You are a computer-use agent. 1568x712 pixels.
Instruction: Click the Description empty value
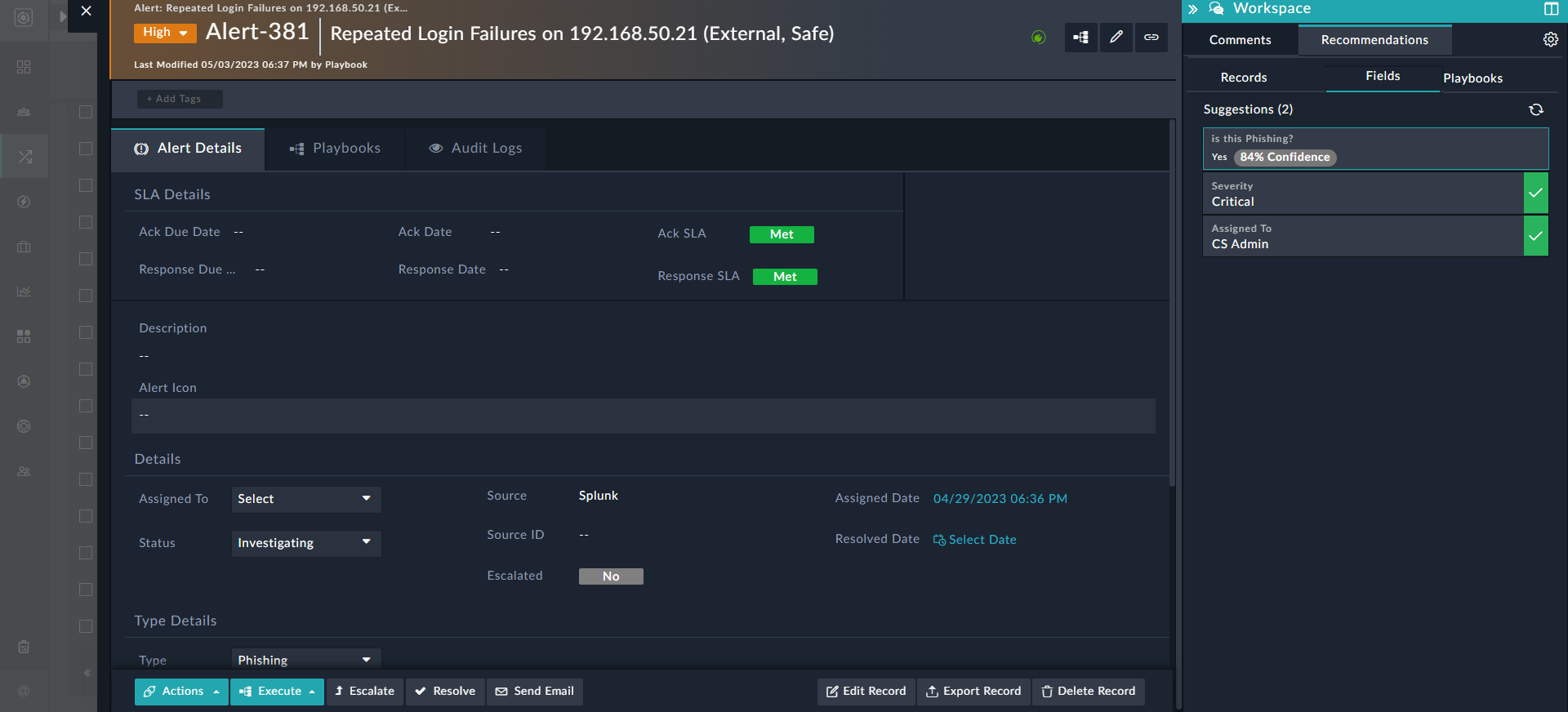coord(144,356)
